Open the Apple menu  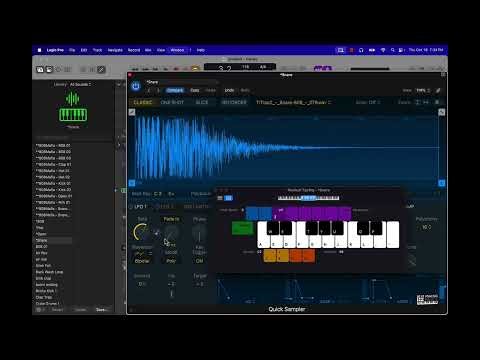(x=39, y=50)
